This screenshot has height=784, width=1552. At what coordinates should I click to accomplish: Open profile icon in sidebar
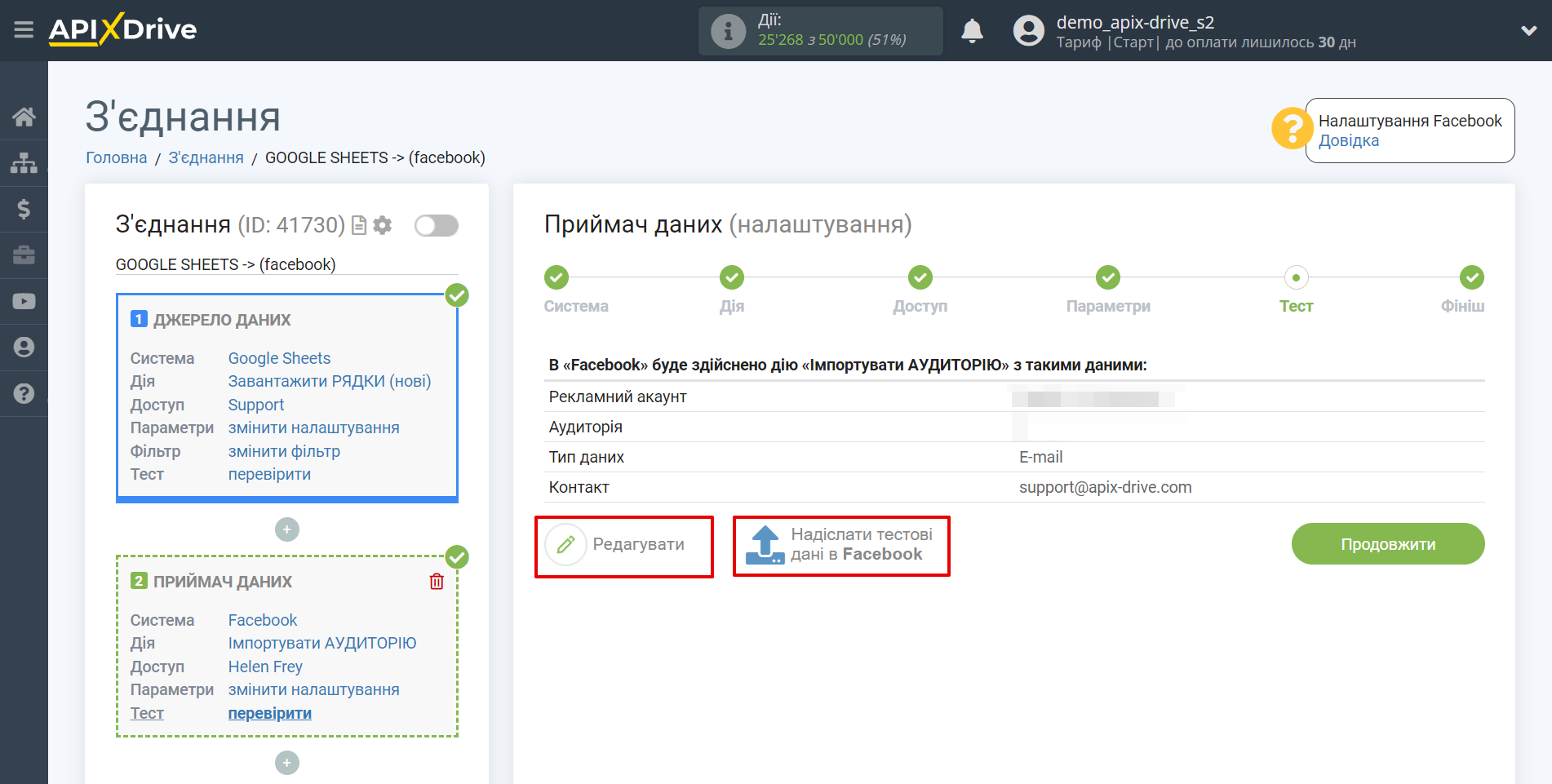(24, 348)
